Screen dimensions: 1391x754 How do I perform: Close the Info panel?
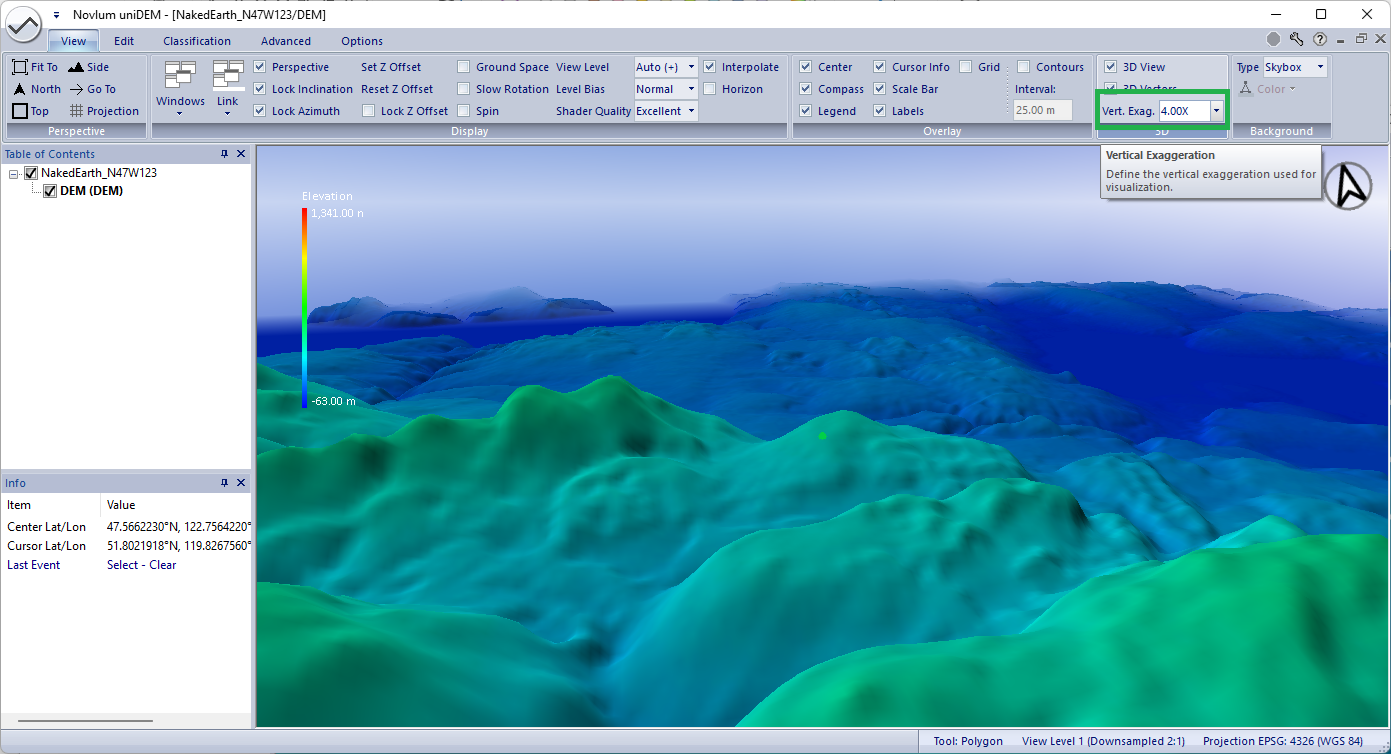tap(241, 483)
